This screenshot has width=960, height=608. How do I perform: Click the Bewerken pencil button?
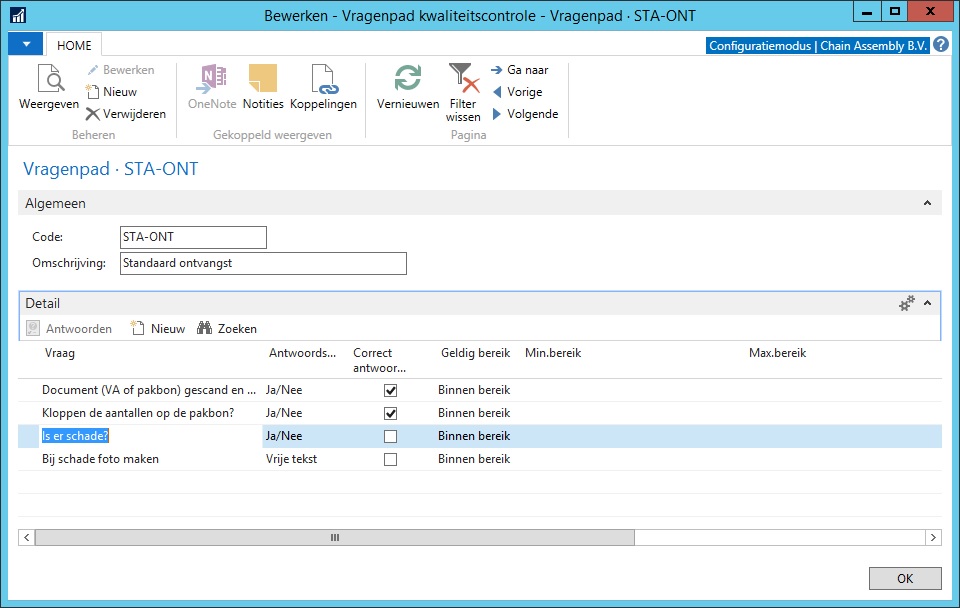(x=121, y=70)
